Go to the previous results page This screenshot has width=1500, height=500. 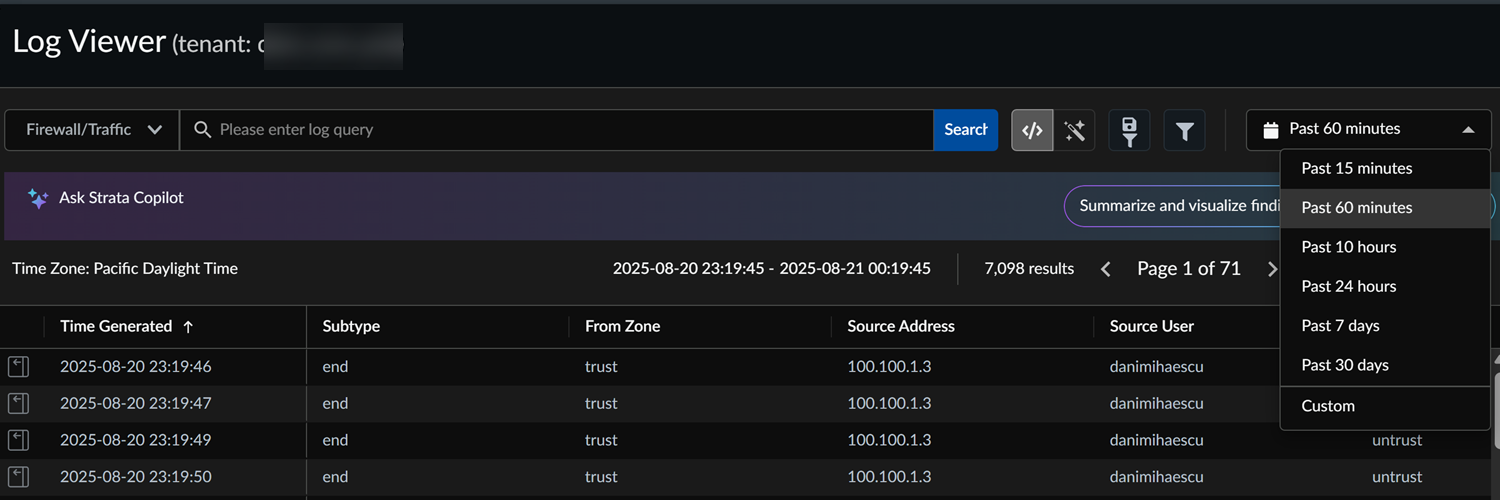click(x=1105, y=269)
